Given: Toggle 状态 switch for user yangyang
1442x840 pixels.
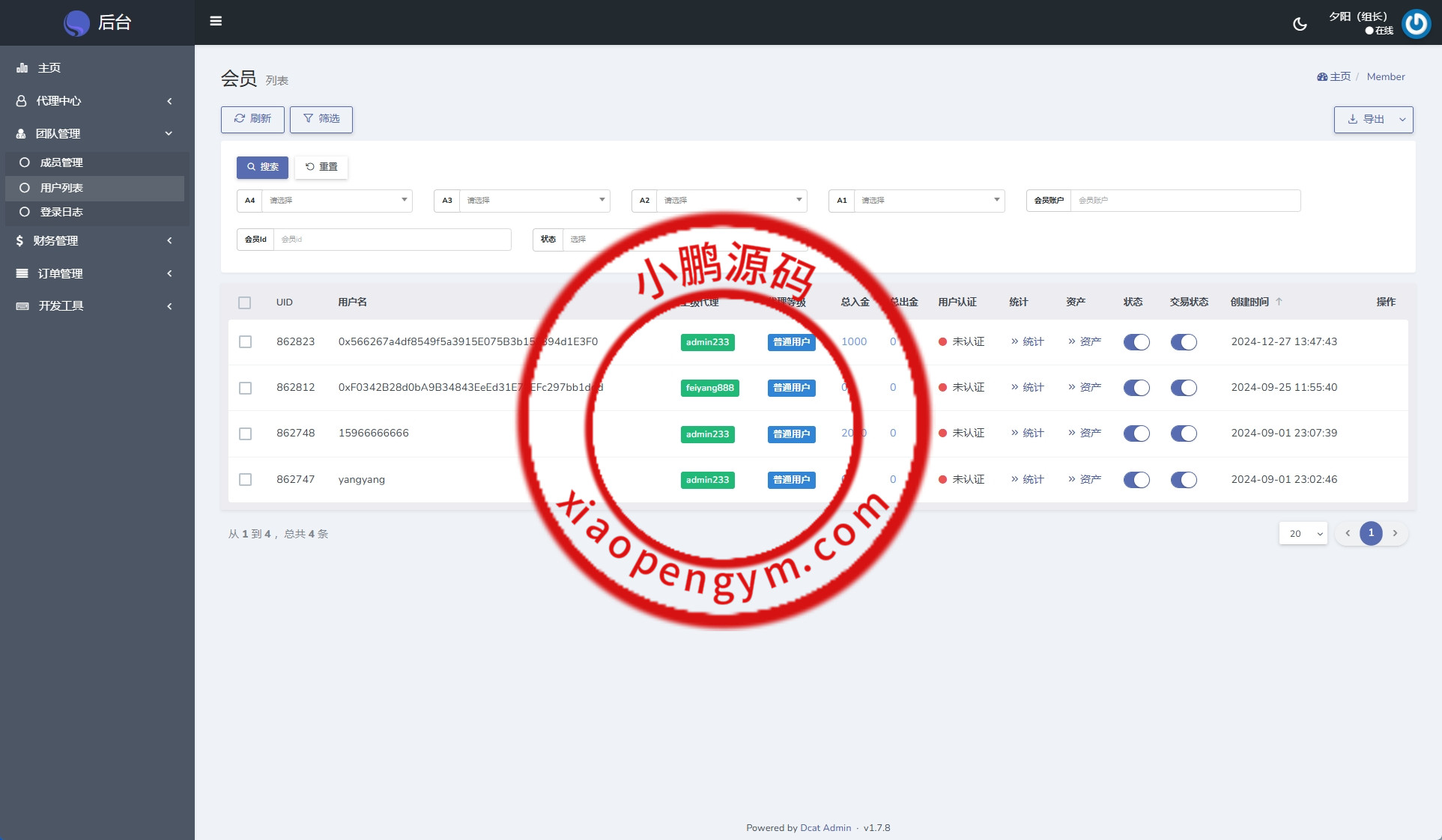Looking at the screenshot, I should click(x=1136, y=480).
